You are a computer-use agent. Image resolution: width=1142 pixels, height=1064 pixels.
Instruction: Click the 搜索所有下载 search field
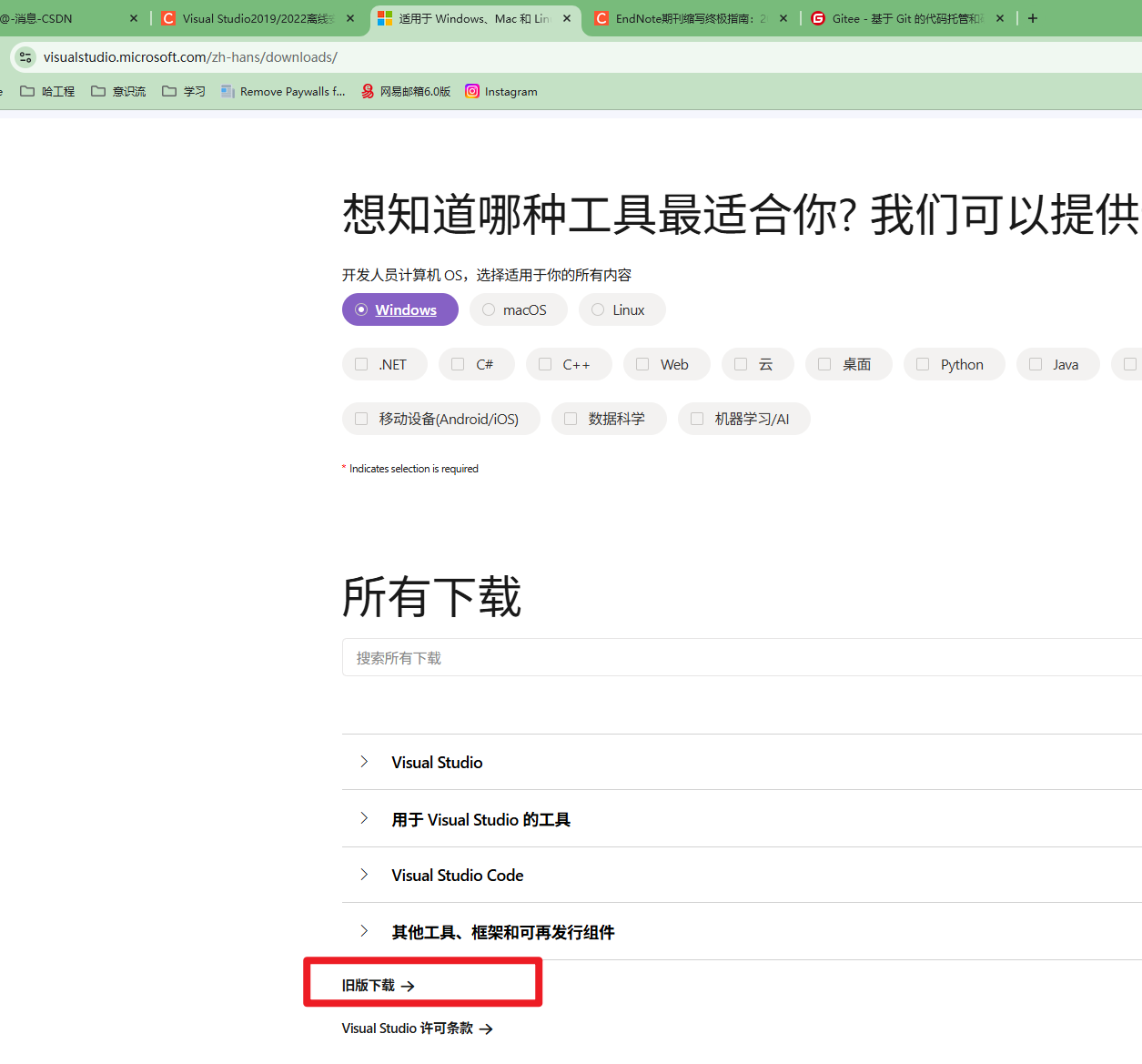tap(742, 657)
